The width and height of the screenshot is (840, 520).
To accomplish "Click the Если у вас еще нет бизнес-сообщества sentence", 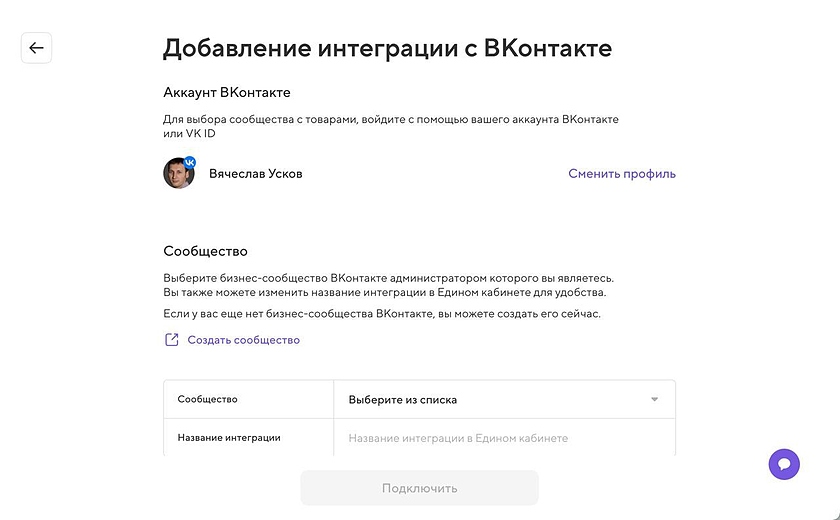I will [x=381, y=314].
